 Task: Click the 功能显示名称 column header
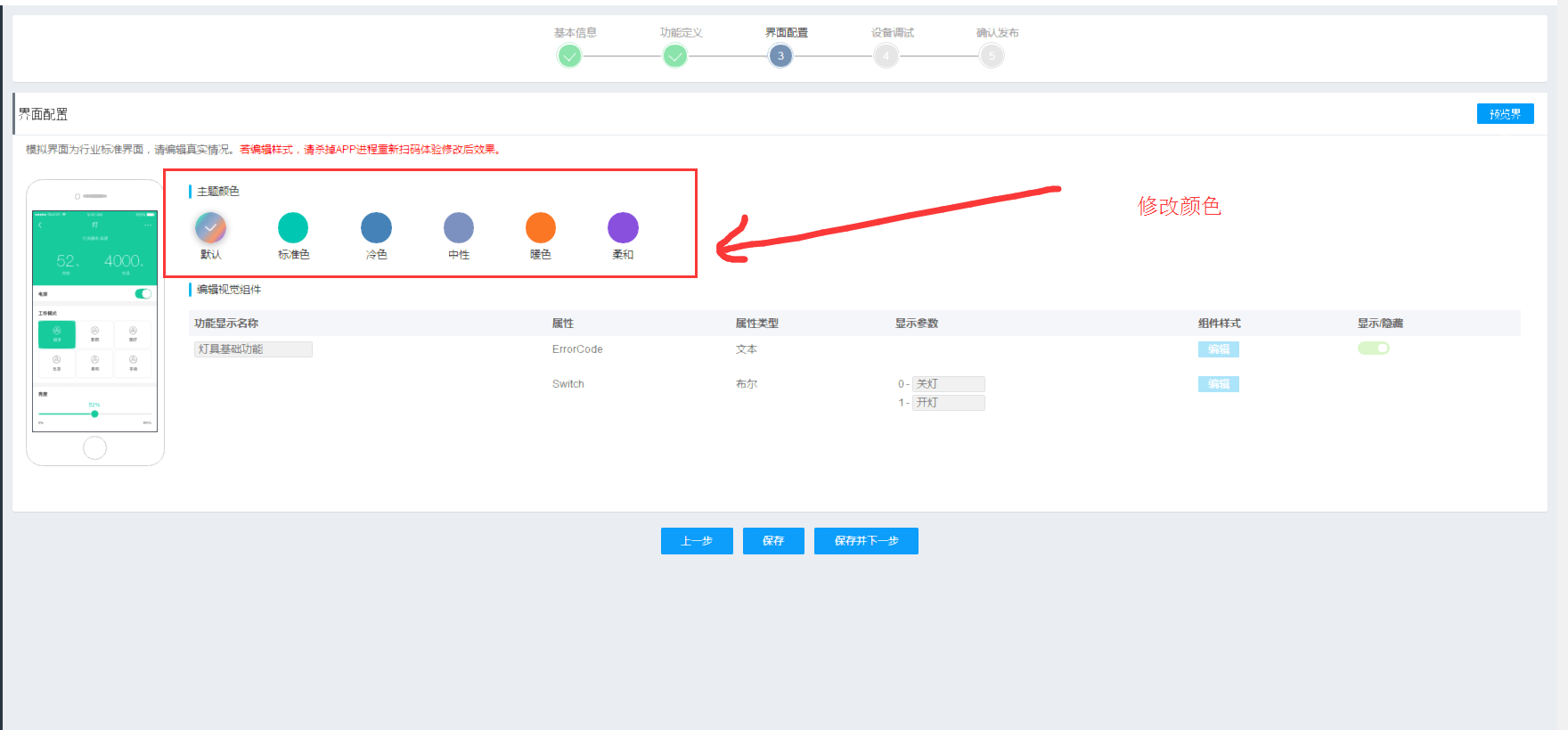pyautogui.click(x=226, y=324)
